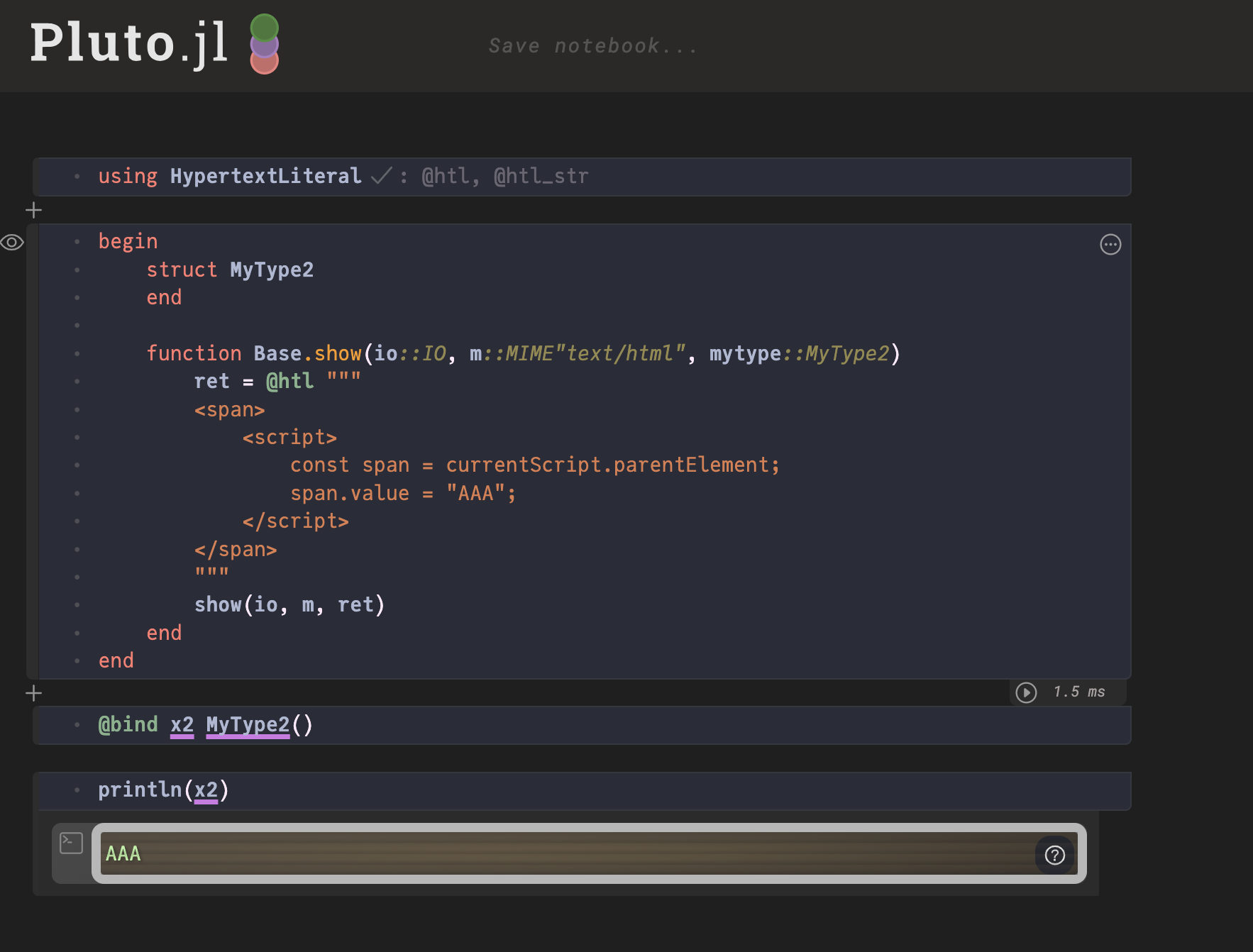The height and width of the screenshot is (952, 1253).
Task: Click the Pluto.jl logo
Action: tap(155, 44)
